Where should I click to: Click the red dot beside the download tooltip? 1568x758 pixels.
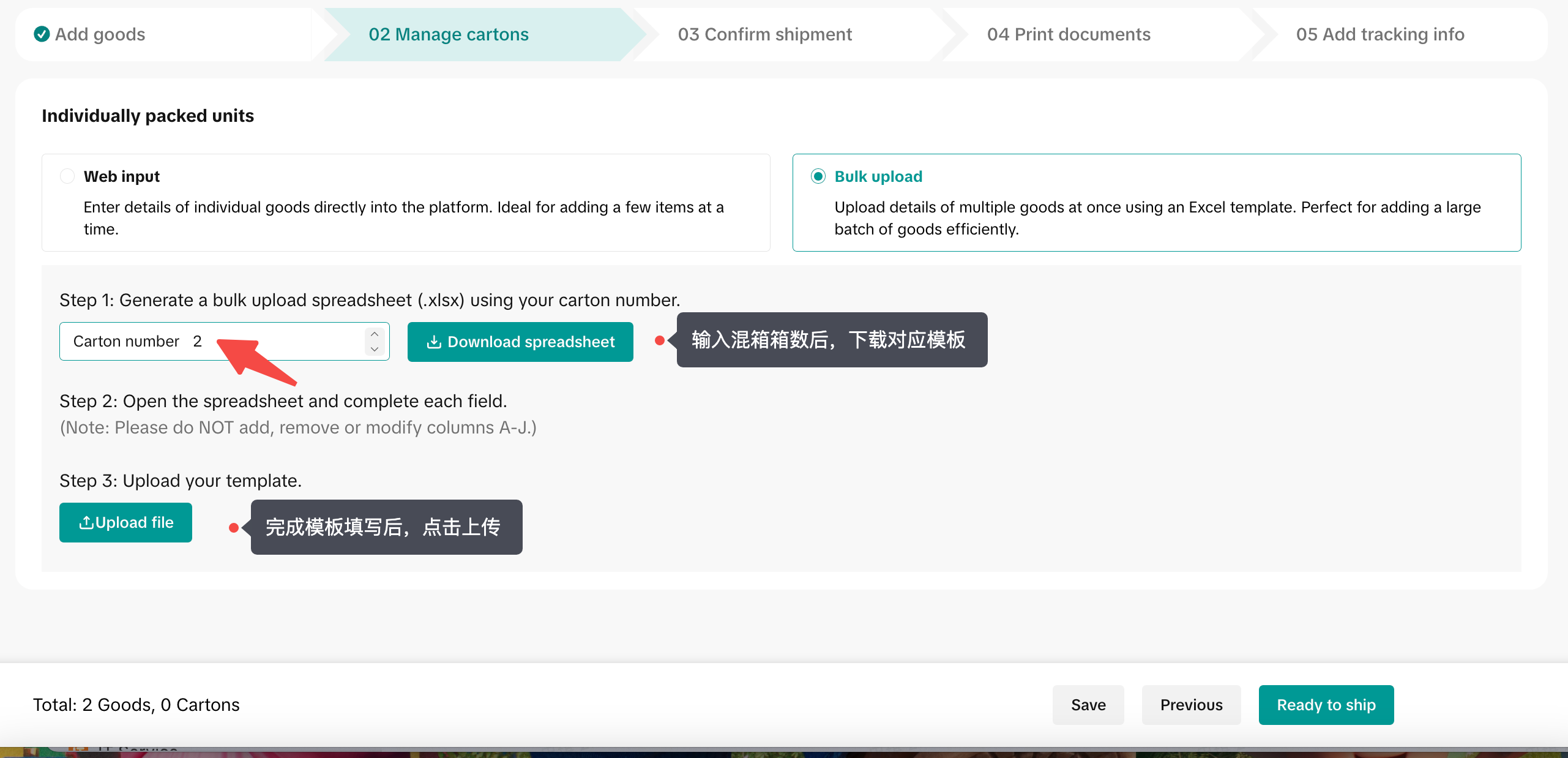coord(659,340)
